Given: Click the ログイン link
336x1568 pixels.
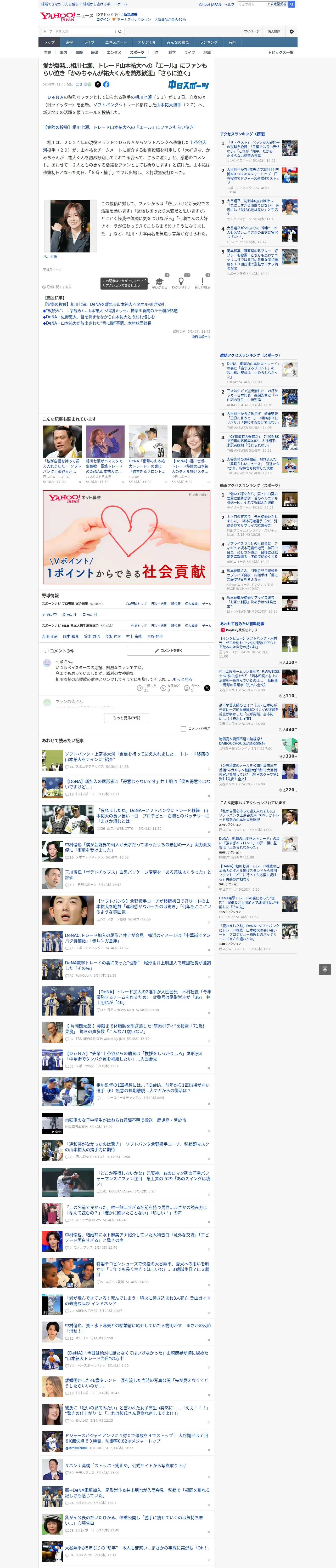Looking at the screenshot, I should (103, 20).
